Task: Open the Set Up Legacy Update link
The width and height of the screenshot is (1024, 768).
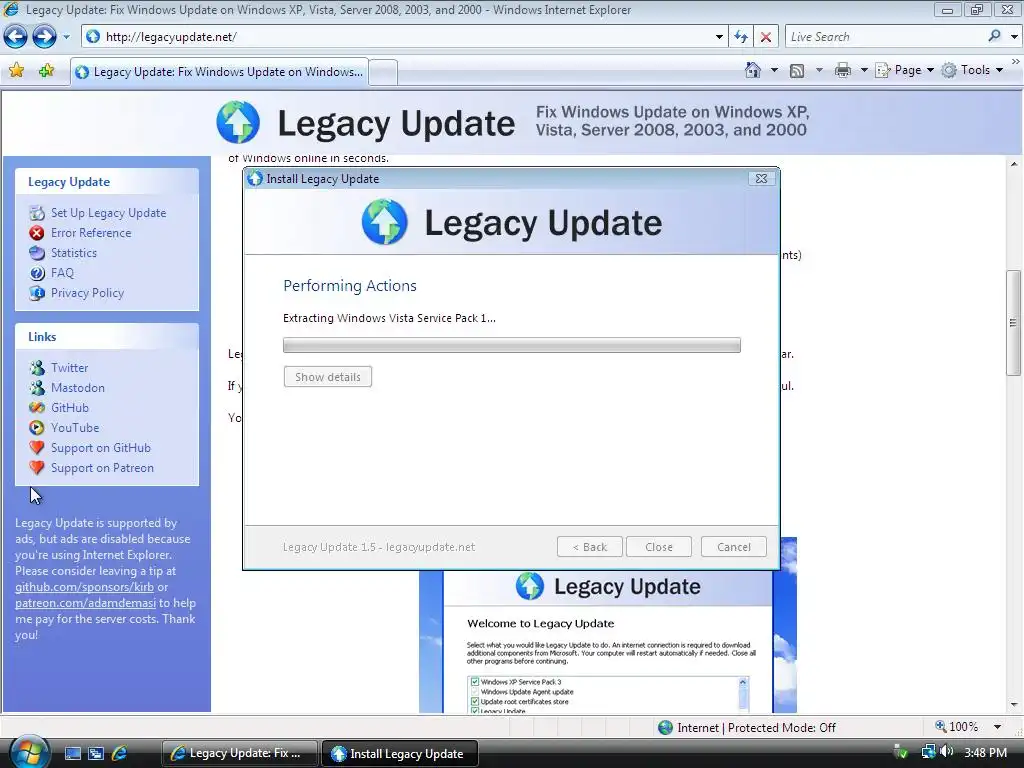Action: point(108,213)
